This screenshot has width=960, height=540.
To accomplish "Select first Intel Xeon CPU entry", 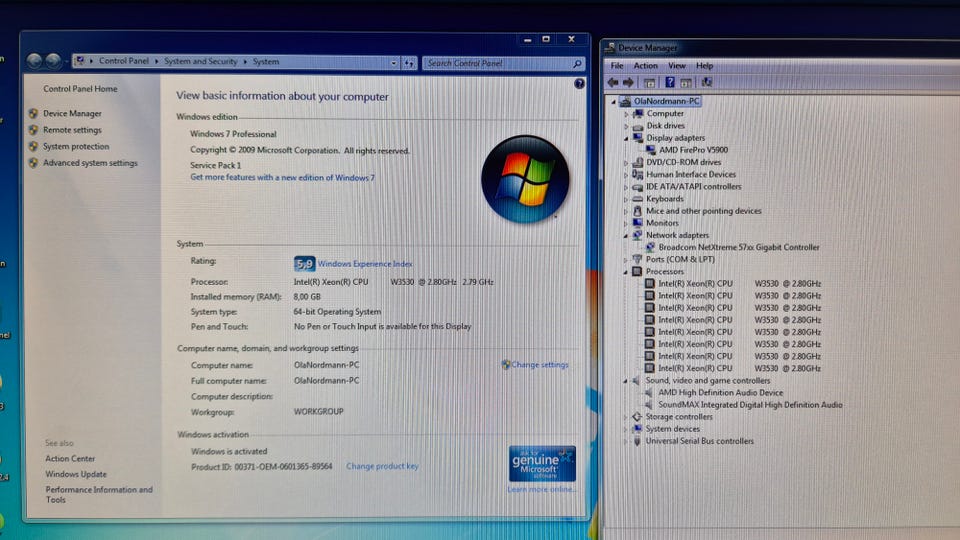I will click(x=739, y=283).
